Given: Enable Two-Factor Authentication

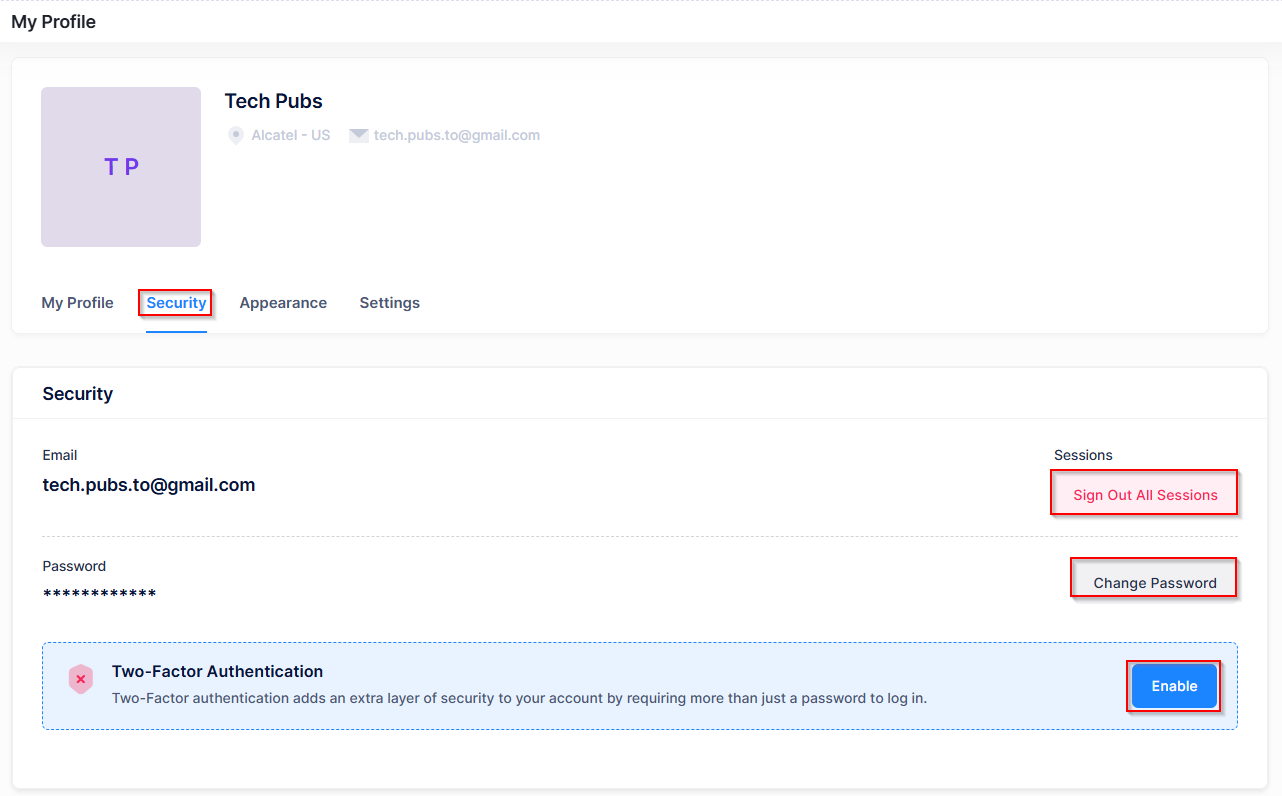Looking at the screenshot, I should (1174, 686).
